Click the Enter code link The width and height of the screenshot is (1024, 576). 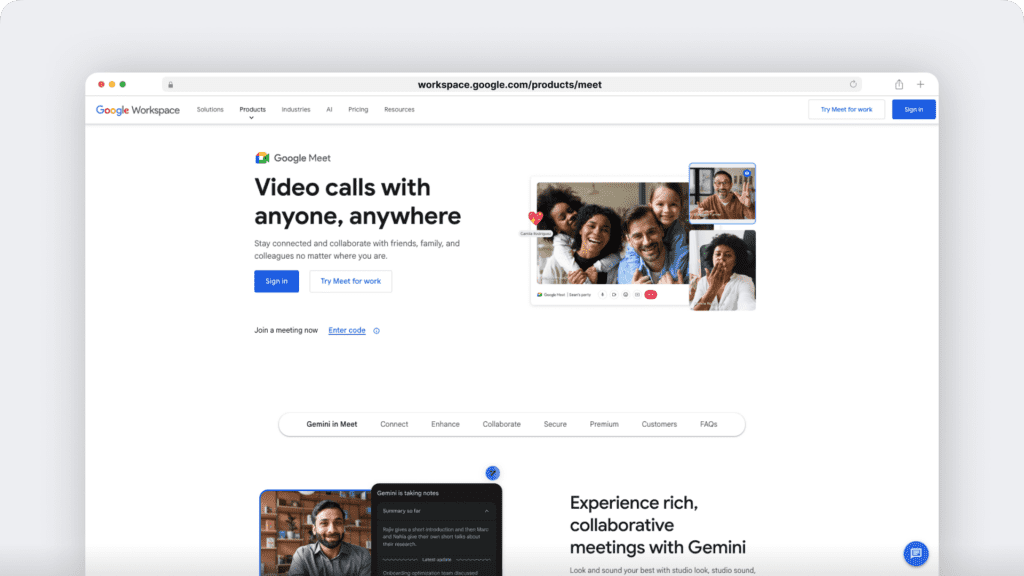(346, 330)
